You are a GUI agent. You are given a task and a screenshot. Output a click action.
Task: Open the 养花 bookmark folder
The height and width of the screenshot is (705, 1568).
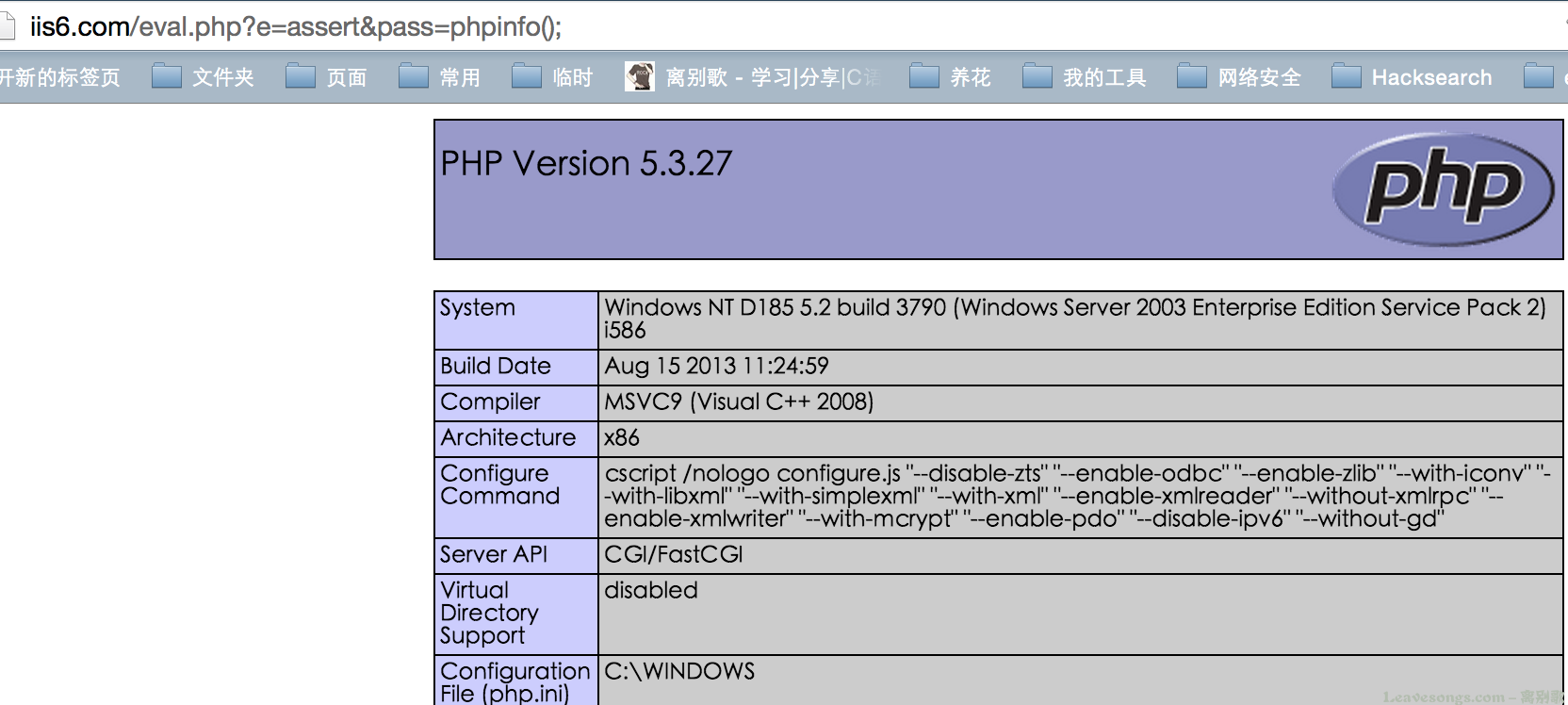[950, 76]
